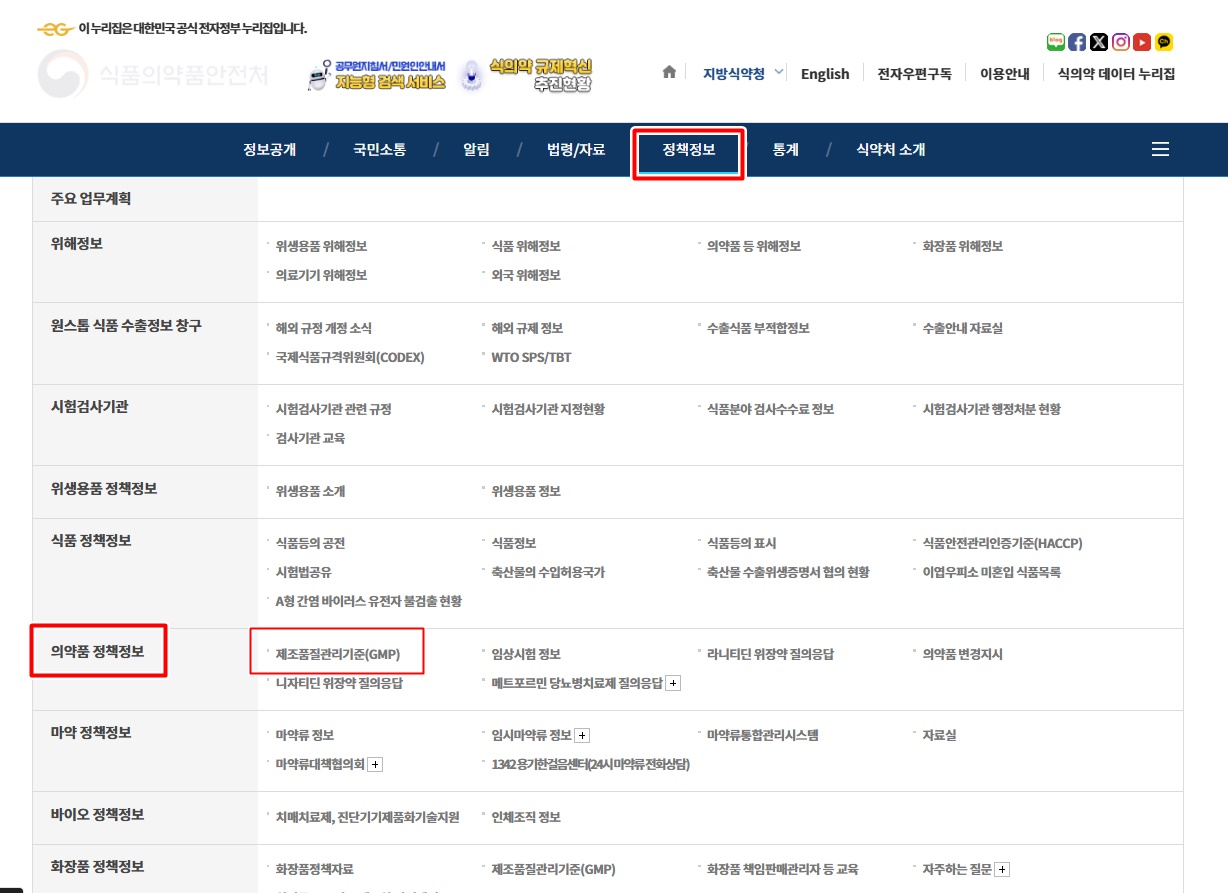Switch the site to English
Image resolution: width=1228 pixels, height=893 pixels.
[824, 73]
